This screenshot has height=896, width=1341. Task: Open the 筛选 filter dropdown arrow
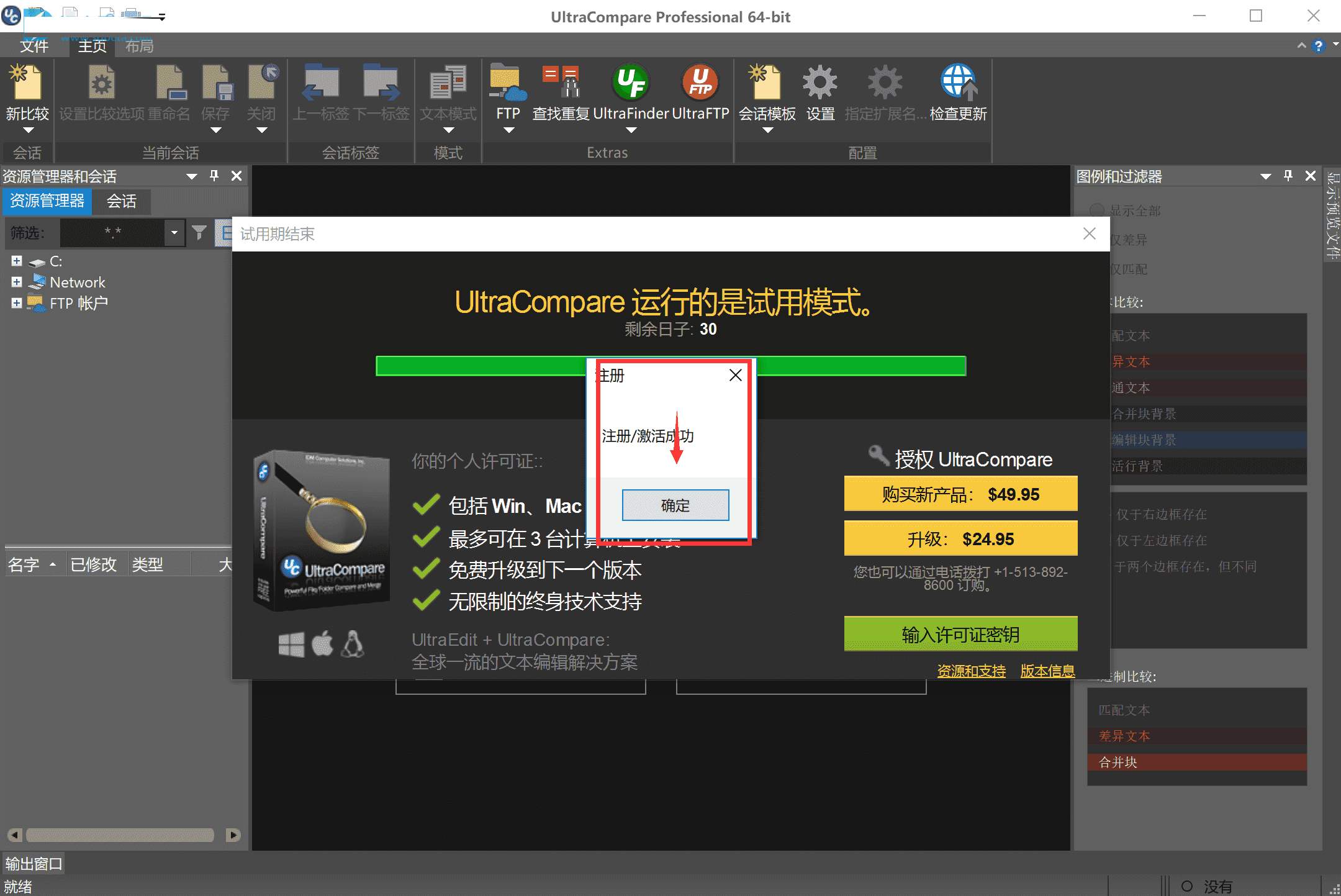click(x=174, y=232)
